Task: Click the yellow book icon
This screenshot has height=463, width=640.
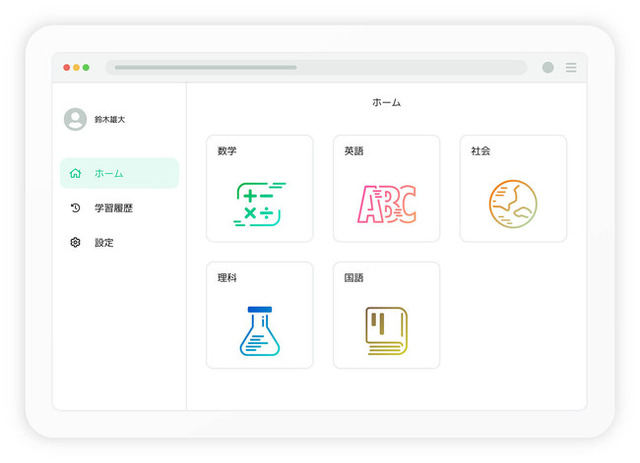Action: 387,331
